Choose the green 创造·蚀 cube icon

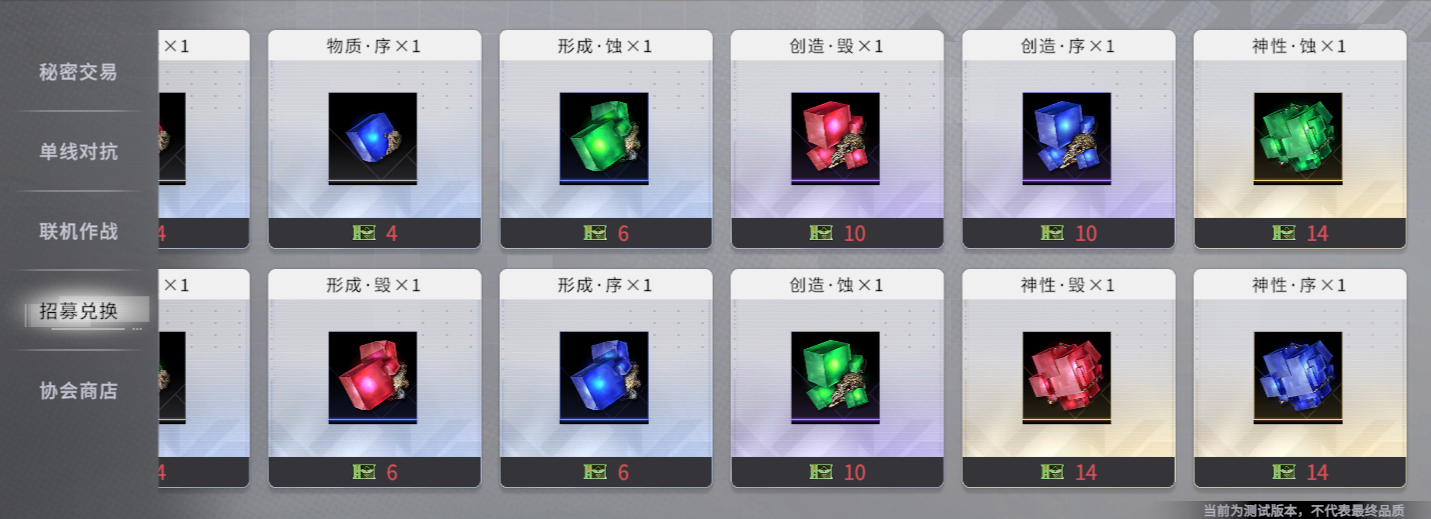pos(835,377)
